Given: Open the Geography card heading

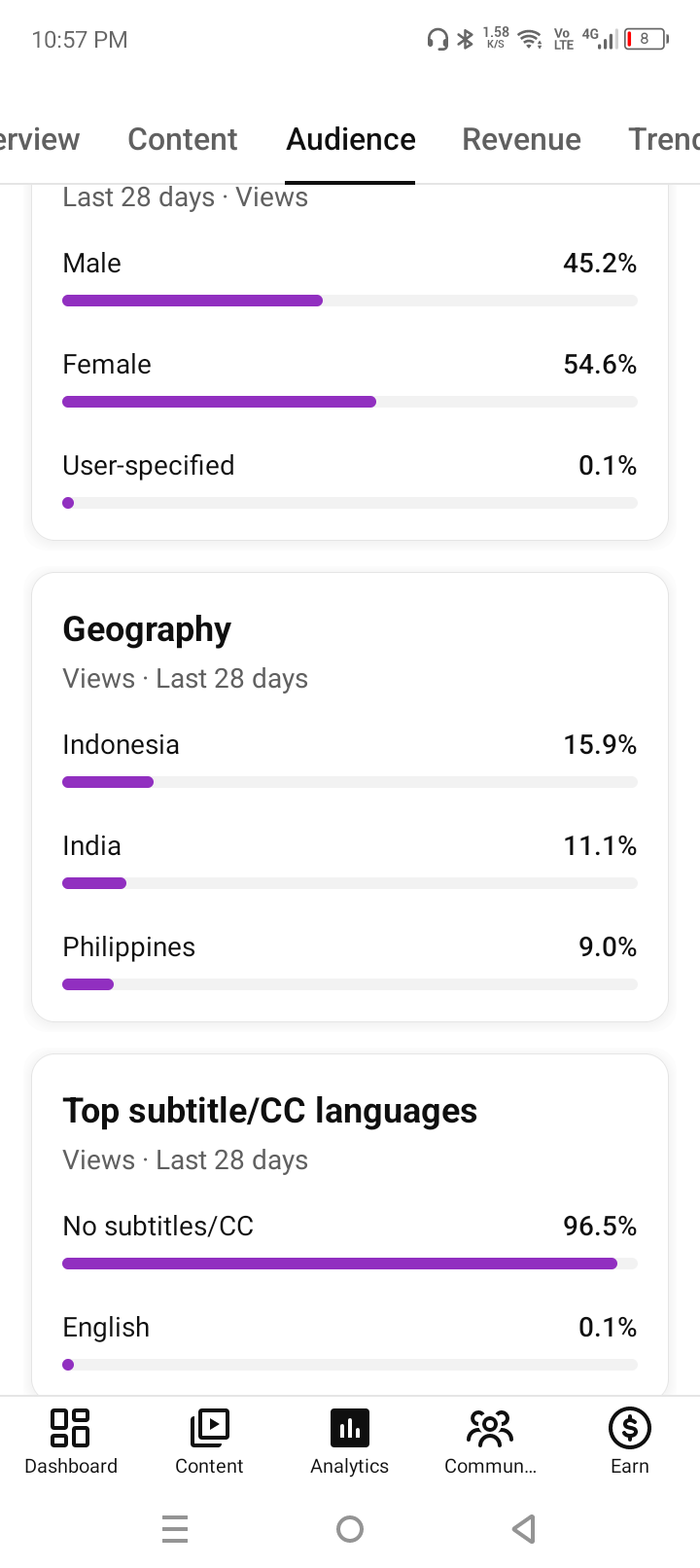Looking at the screenshot, I should [x=147, y=629].
